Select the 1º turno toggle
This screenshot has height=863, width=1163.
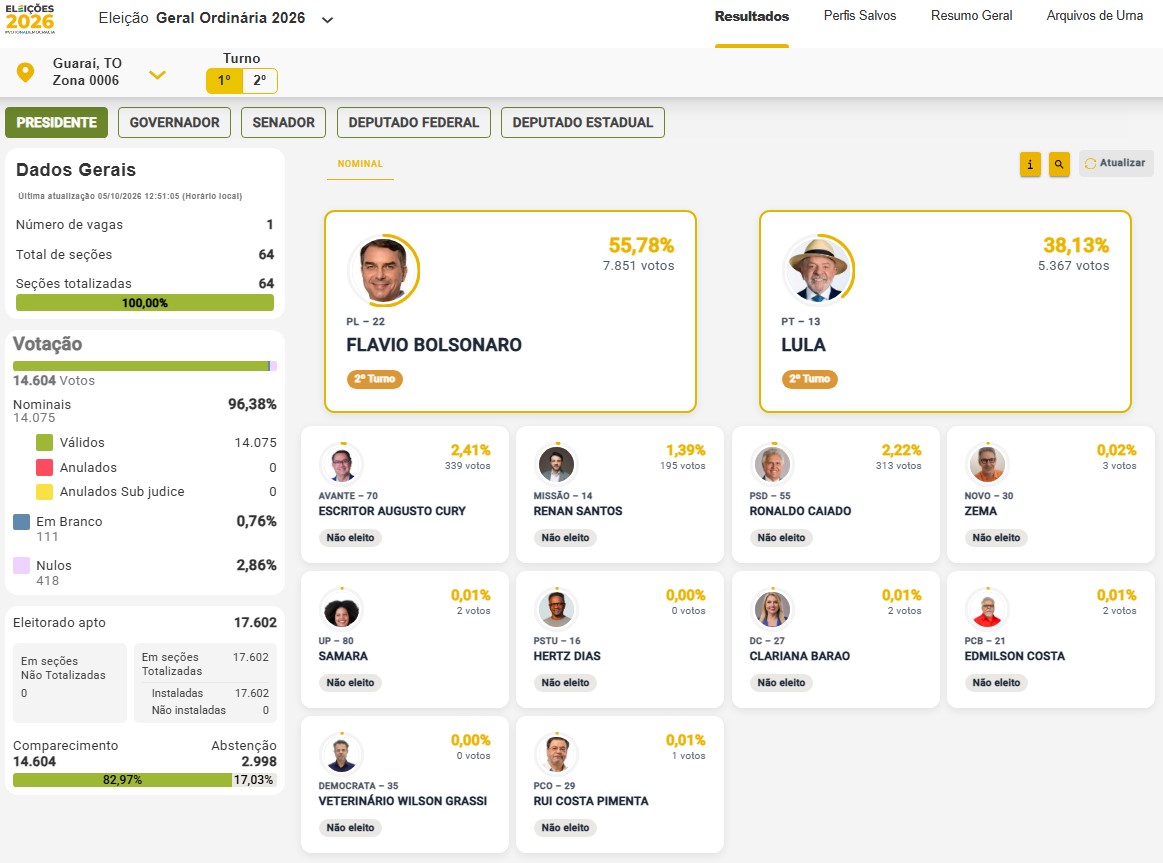224,80
